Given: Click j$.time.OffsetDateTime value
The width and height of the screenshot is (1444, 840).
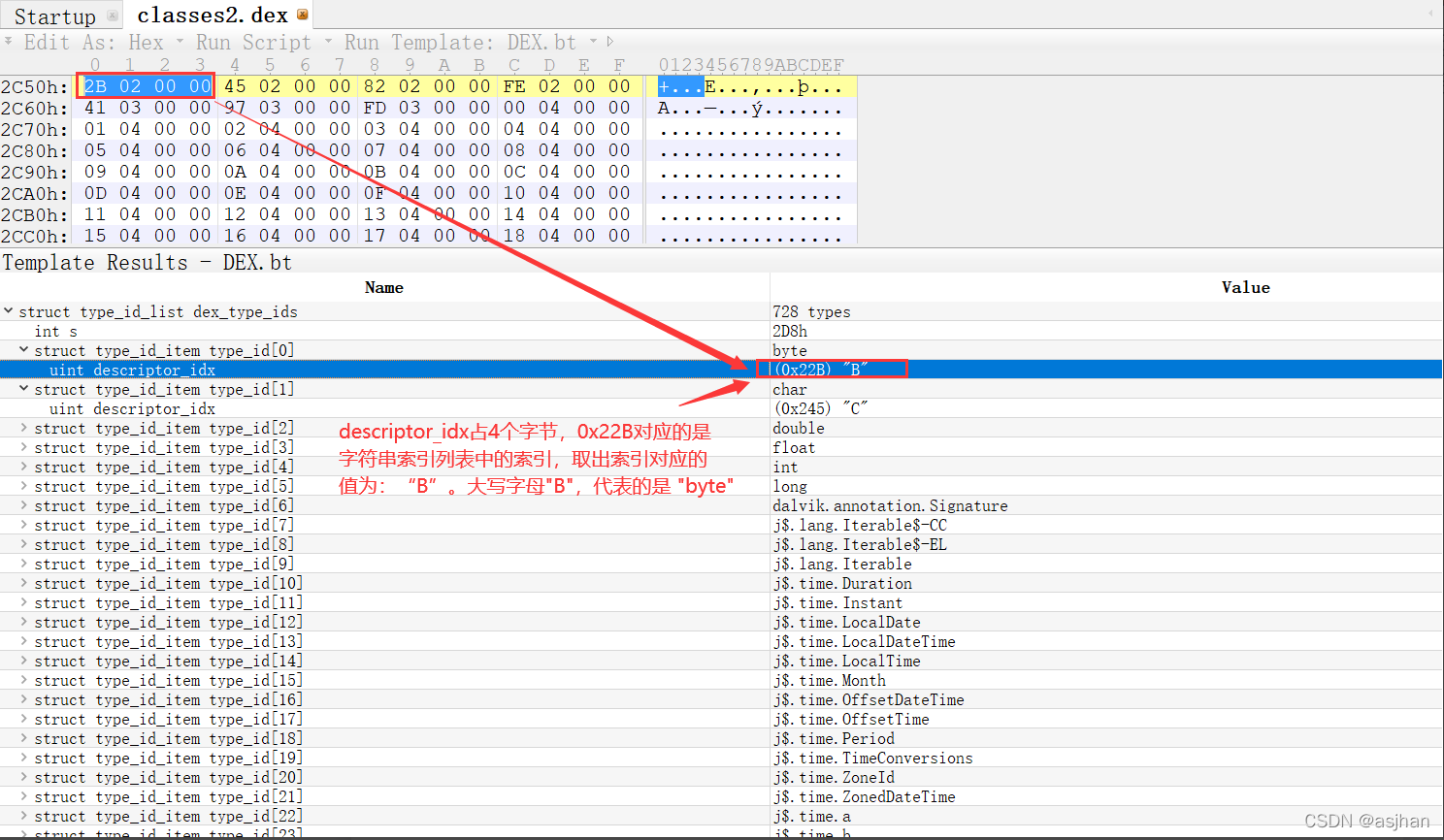Looking at the screenshot, I should 869,699.
